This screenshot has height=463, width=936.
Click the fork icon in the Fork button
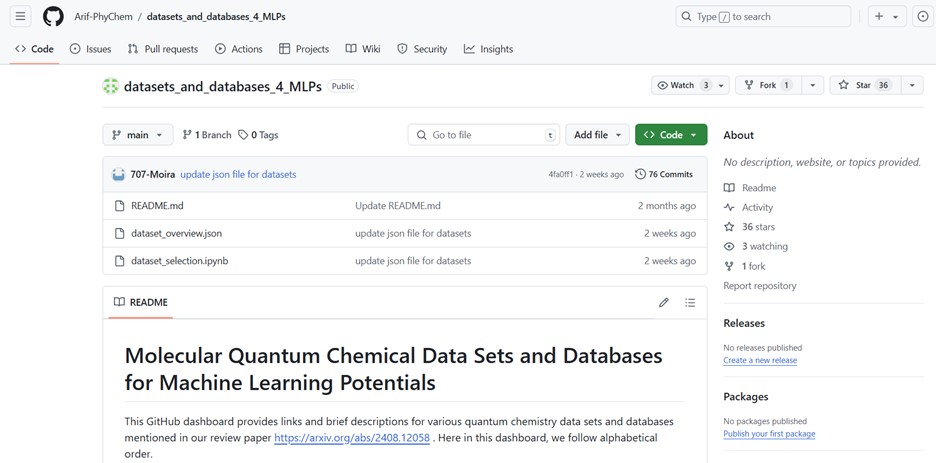[x=749, y=85]
